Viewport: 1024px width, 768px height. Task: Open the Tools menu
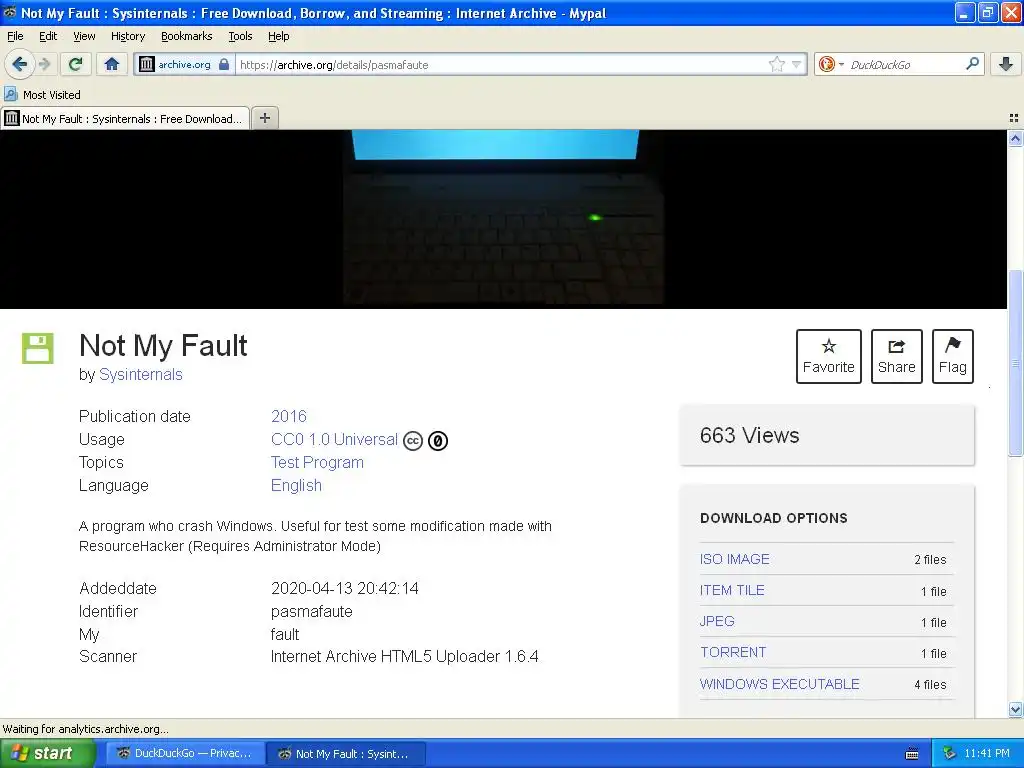[240, 36]
